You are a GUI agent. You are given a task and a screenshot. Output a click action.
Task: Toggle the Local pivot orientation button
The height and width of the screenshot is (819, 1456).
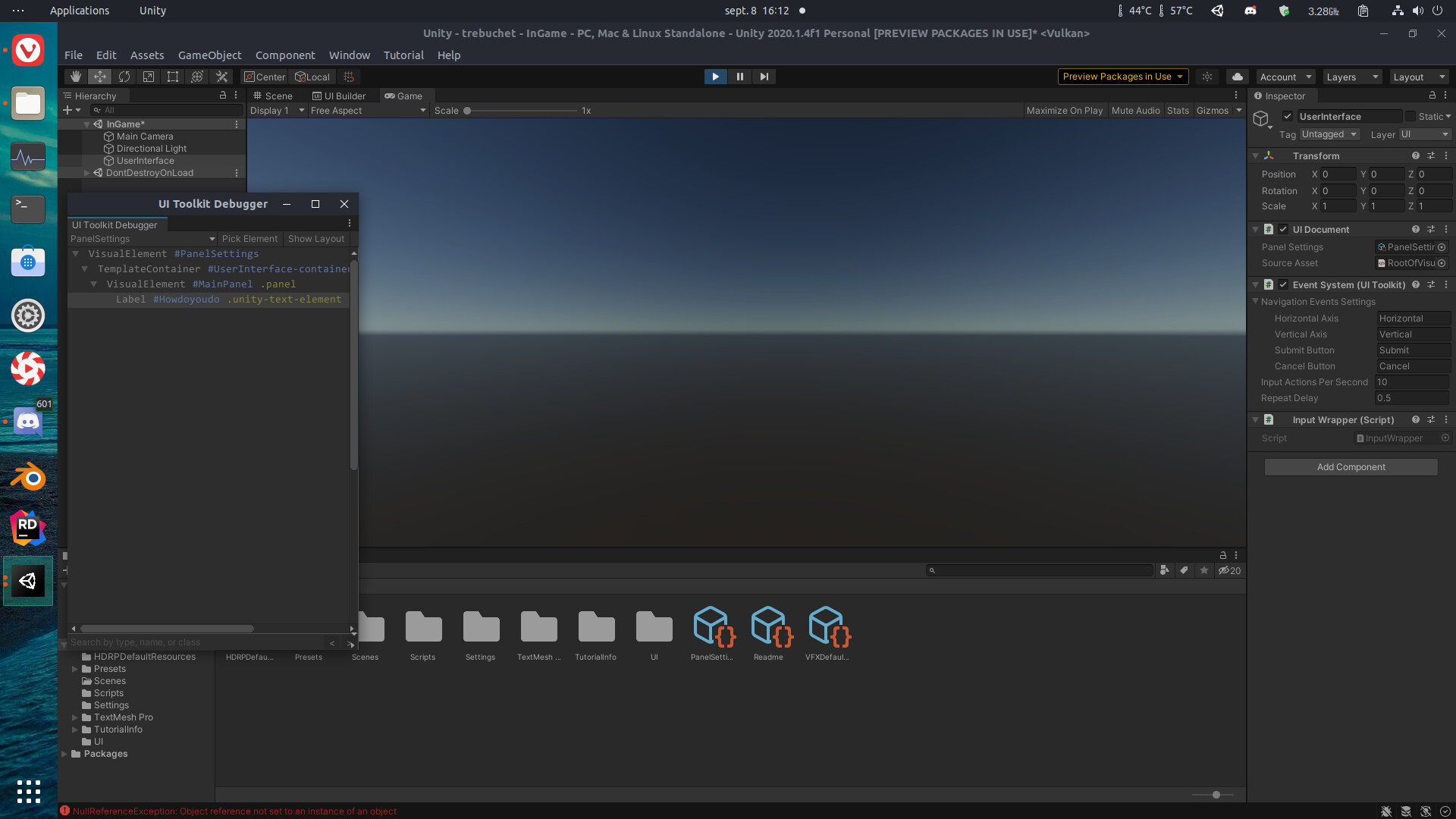tap(312, 77)
